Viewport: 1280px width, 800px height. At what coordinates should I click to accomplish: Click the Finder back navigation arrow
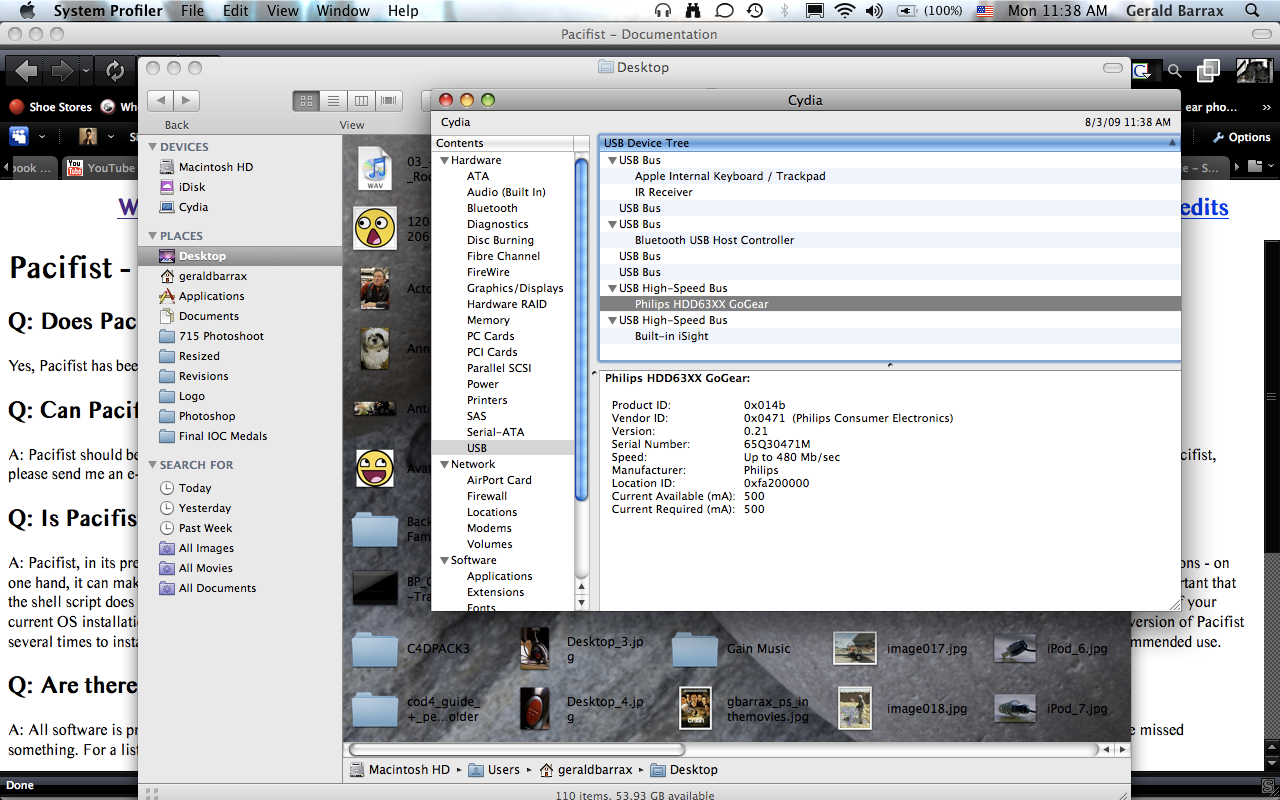(161, 100)
